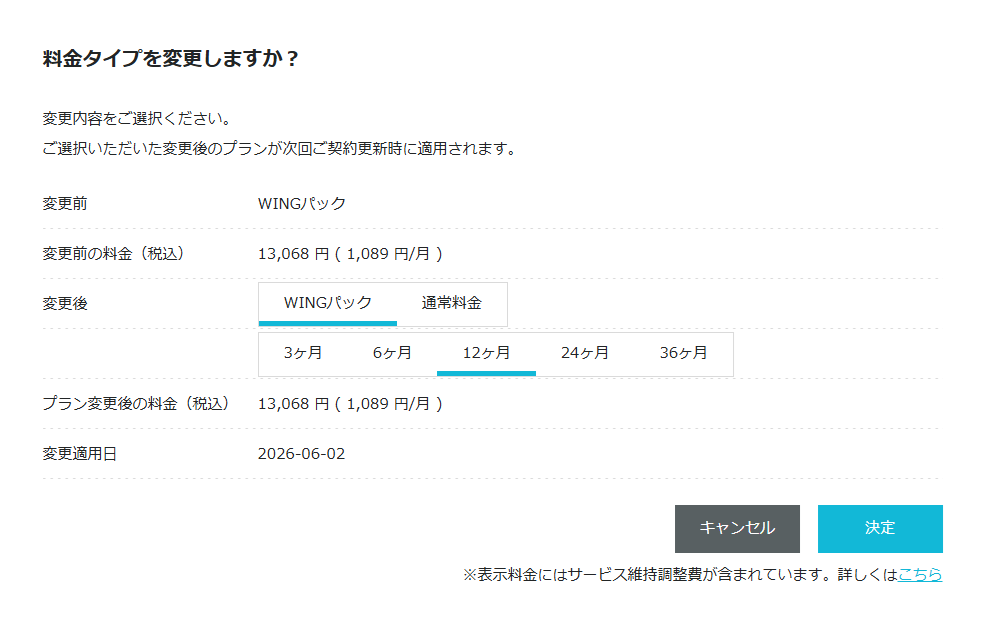Open the こちら details link
Screen dimensions: 989x627
[x=920, y=575]
